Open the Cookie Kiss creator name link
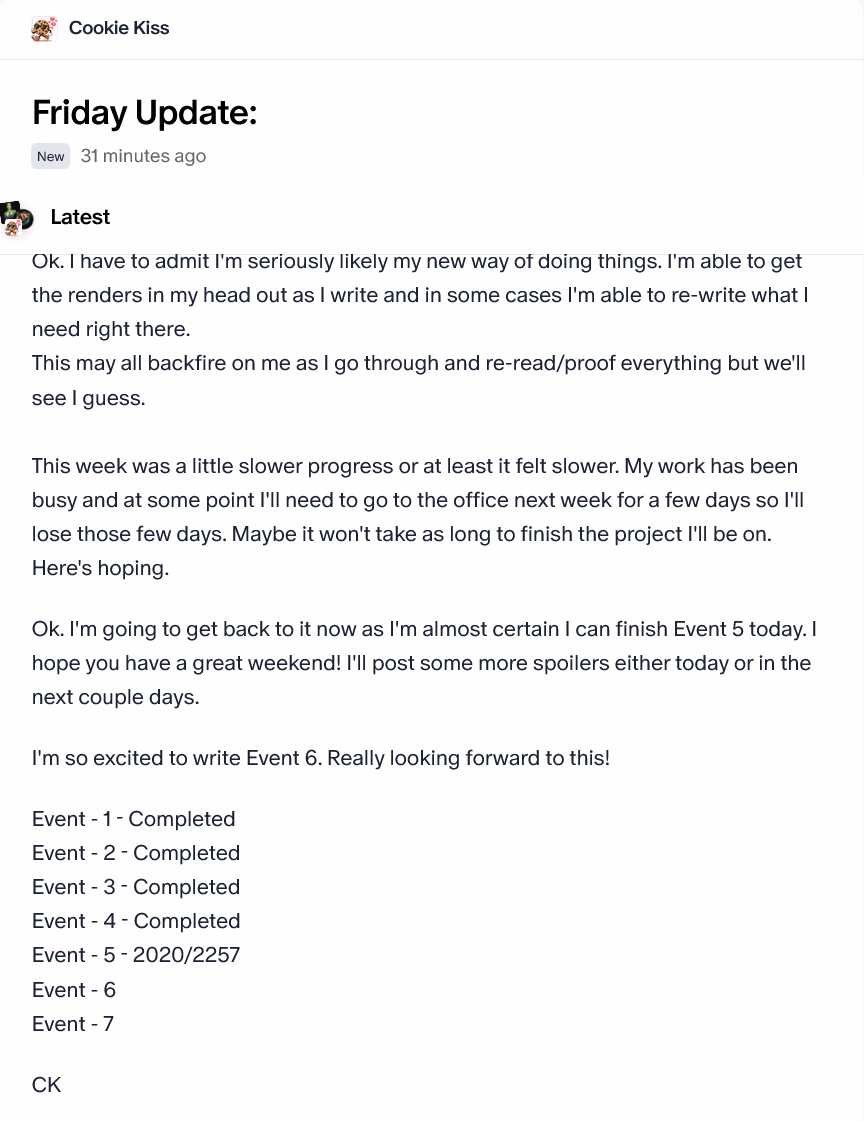Viewport: 864px width, 1121px height. click(x=119, y=28)
